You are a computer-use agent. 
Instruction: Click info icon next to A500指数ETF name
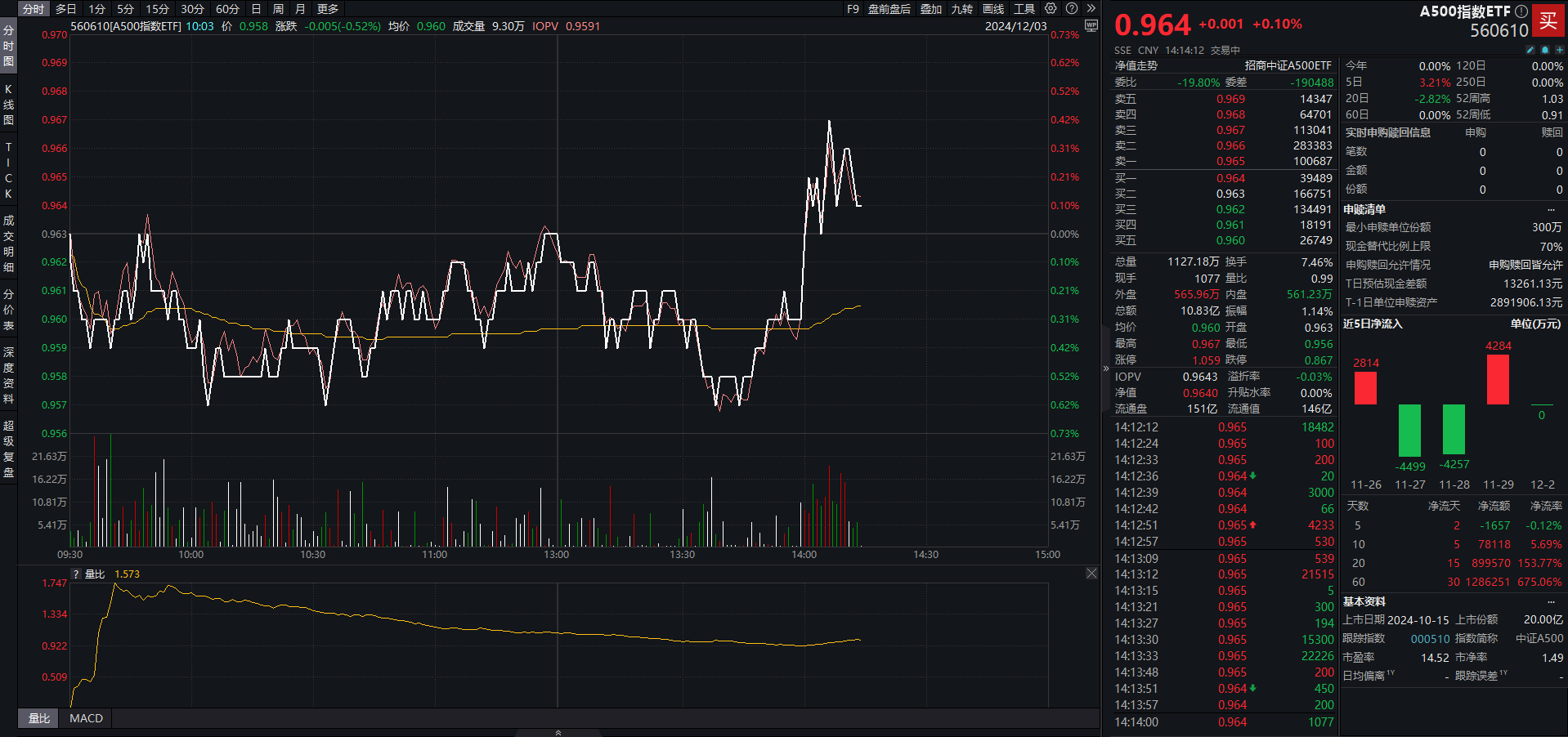pos(1521,11)
